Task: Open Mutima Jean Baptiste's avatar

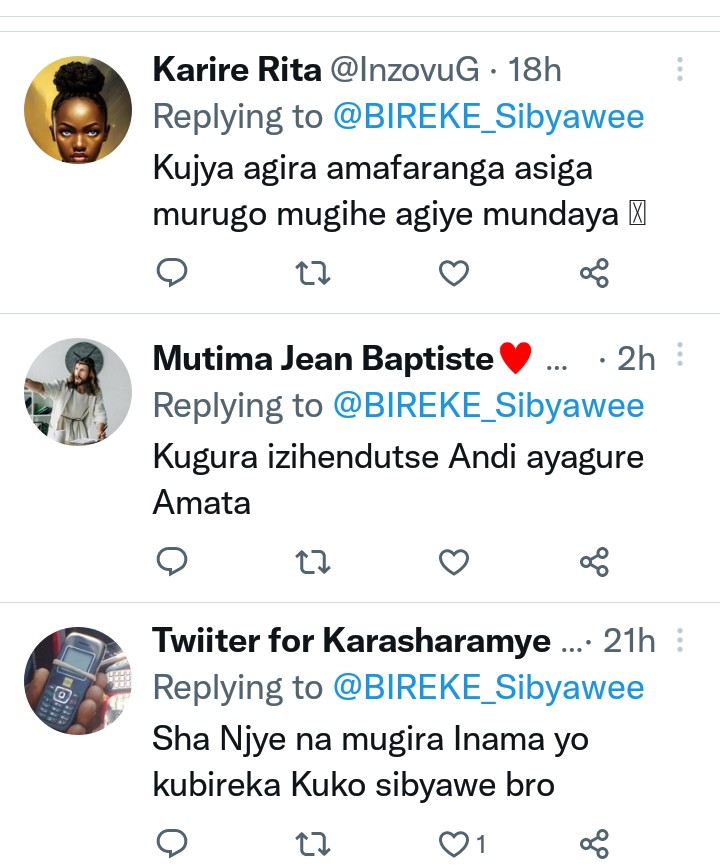Action: [78, 392]
